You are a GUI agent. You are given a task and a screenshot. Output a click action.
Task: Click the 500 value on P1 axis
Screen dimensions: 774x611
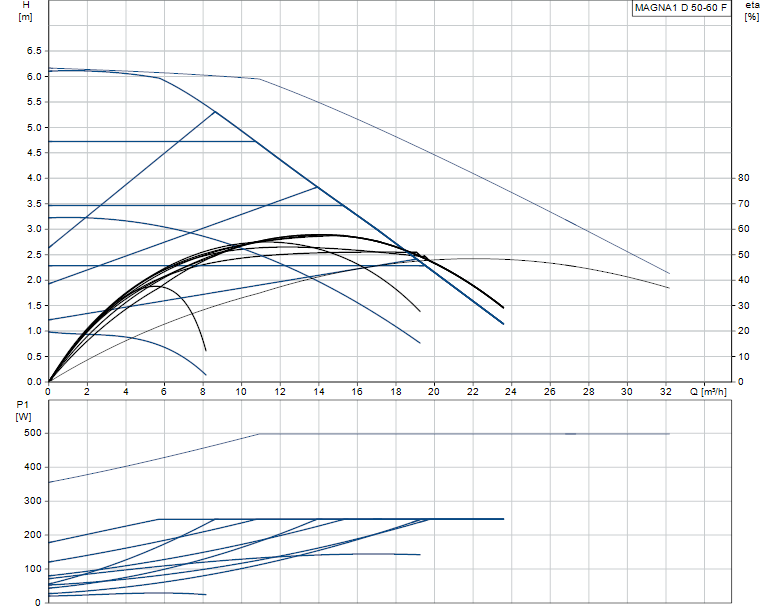[x=33, y=433]
